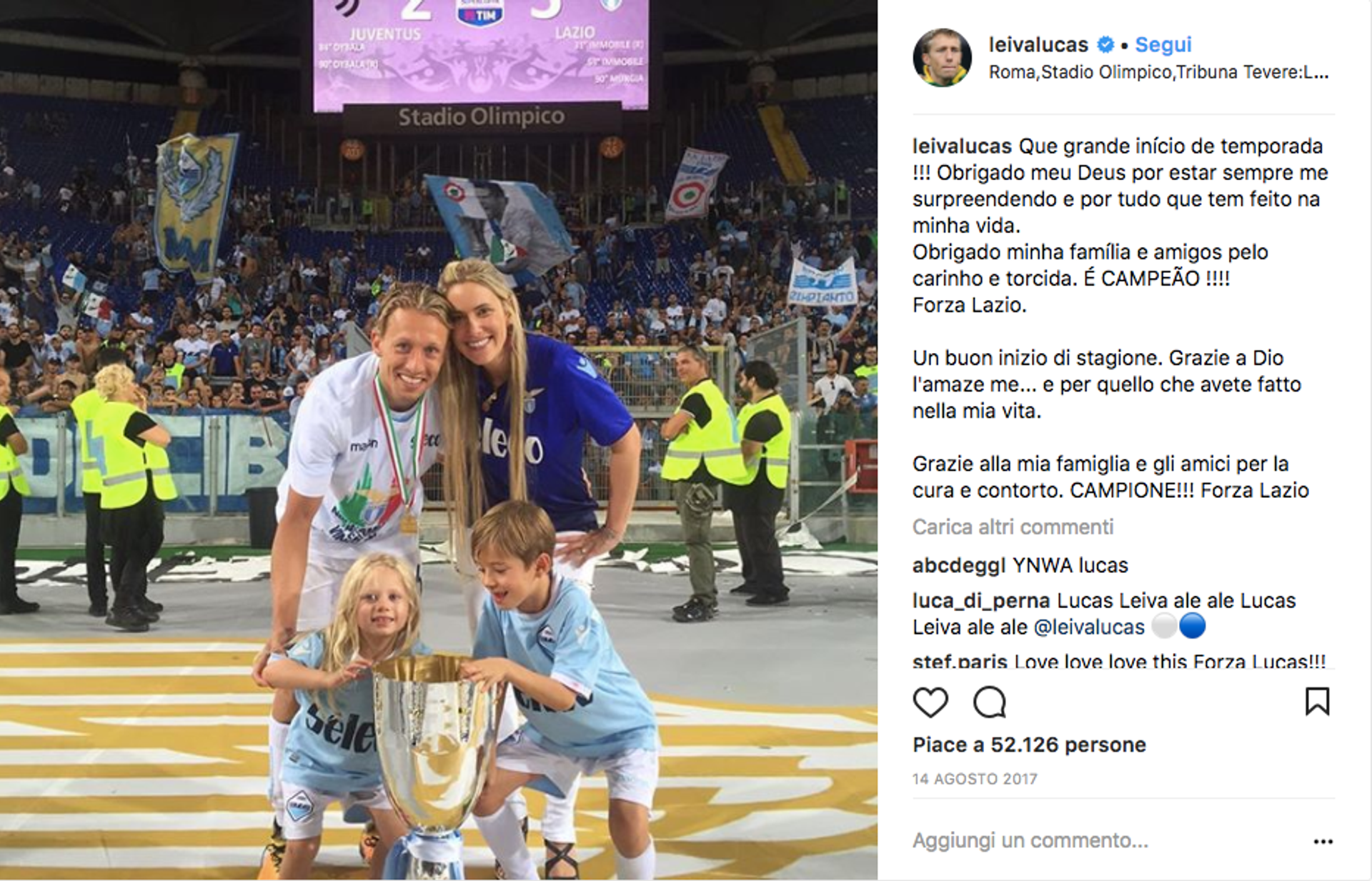
Task: Click leivalucas username in the caption
Action: tap(962, 146)
